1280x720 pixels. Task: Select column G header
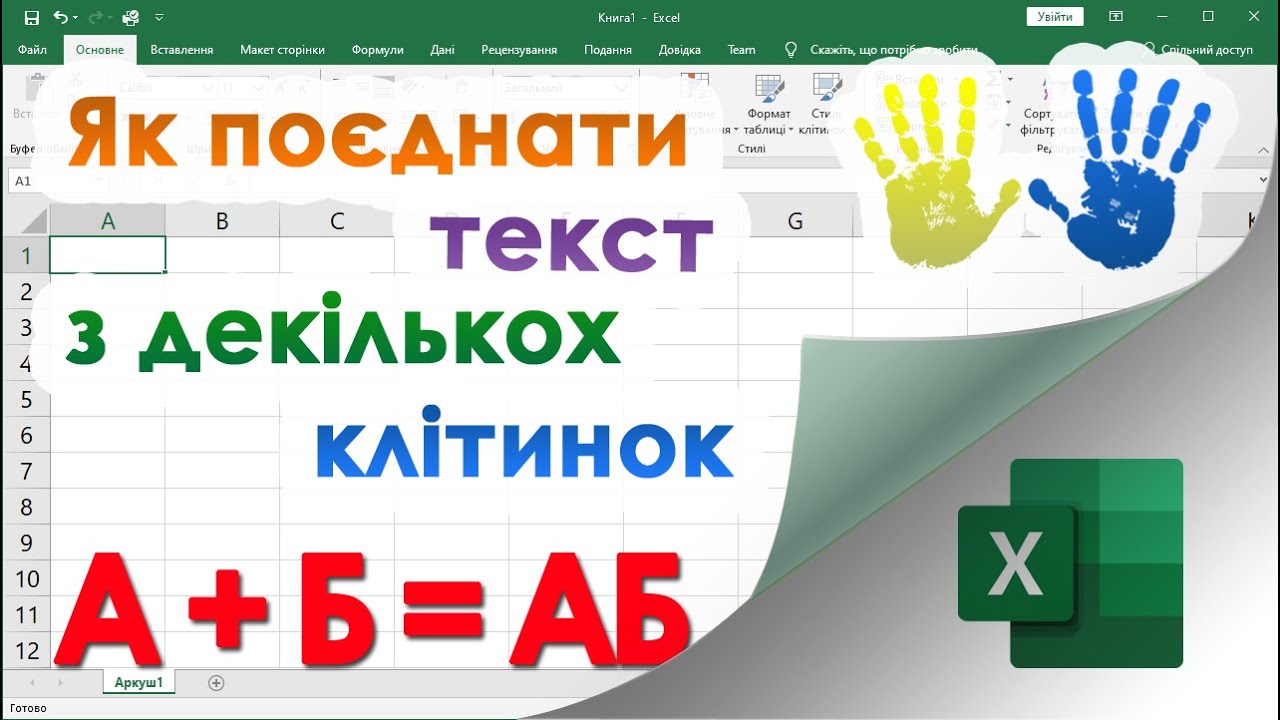click(795, 221)
